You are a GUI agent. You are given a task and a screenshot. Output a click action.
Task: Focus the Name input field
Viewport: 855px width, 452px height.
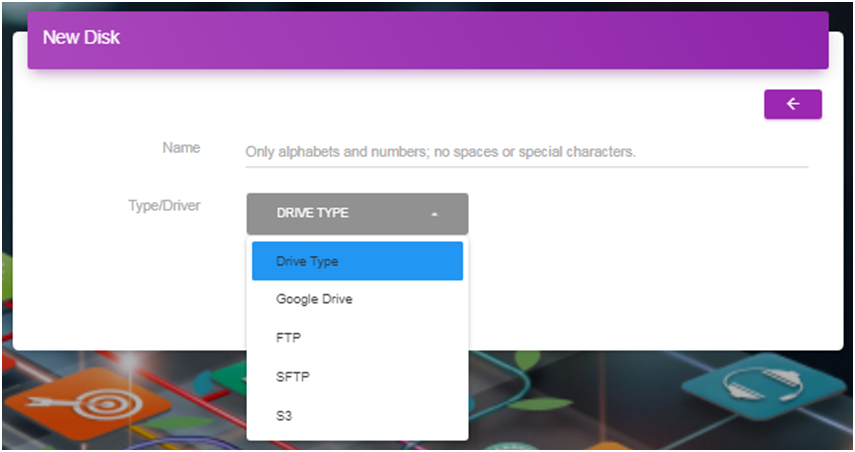click(526, 152)
